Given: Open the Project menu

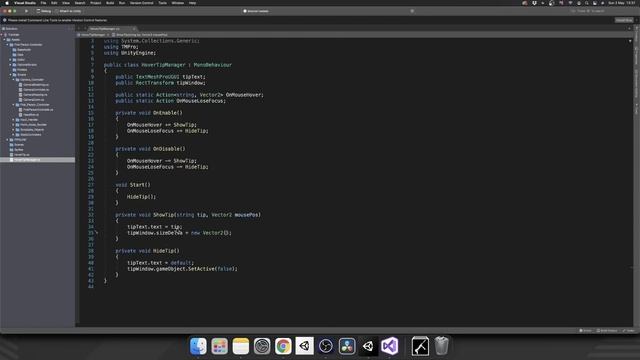Looking at the screenshot, I should point(96,3).
